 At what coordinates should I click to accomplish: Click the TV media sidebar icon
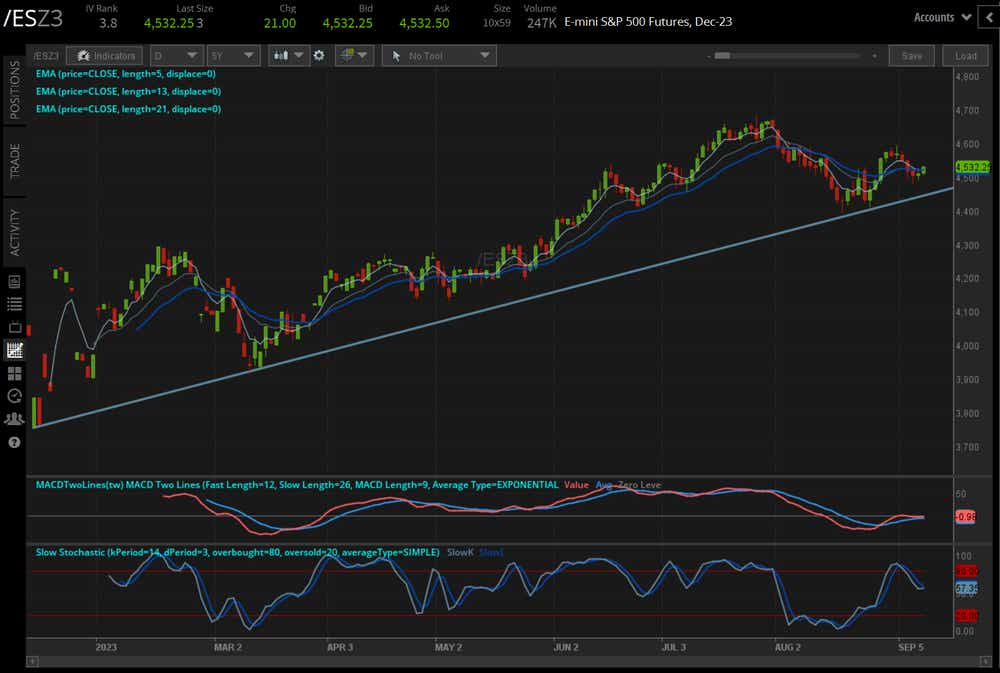click(14, 327)
